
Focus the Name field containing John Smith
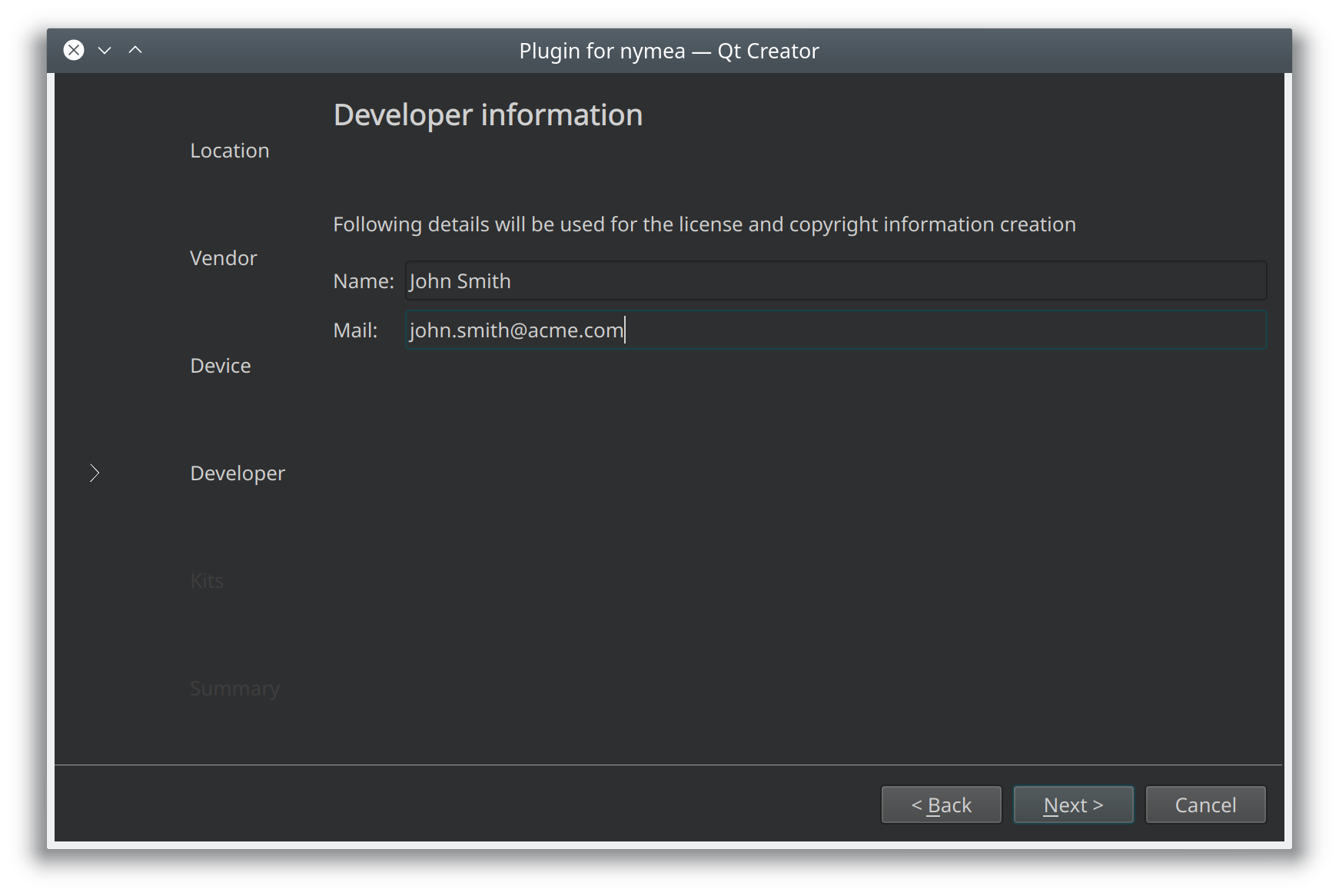(835, 281)
